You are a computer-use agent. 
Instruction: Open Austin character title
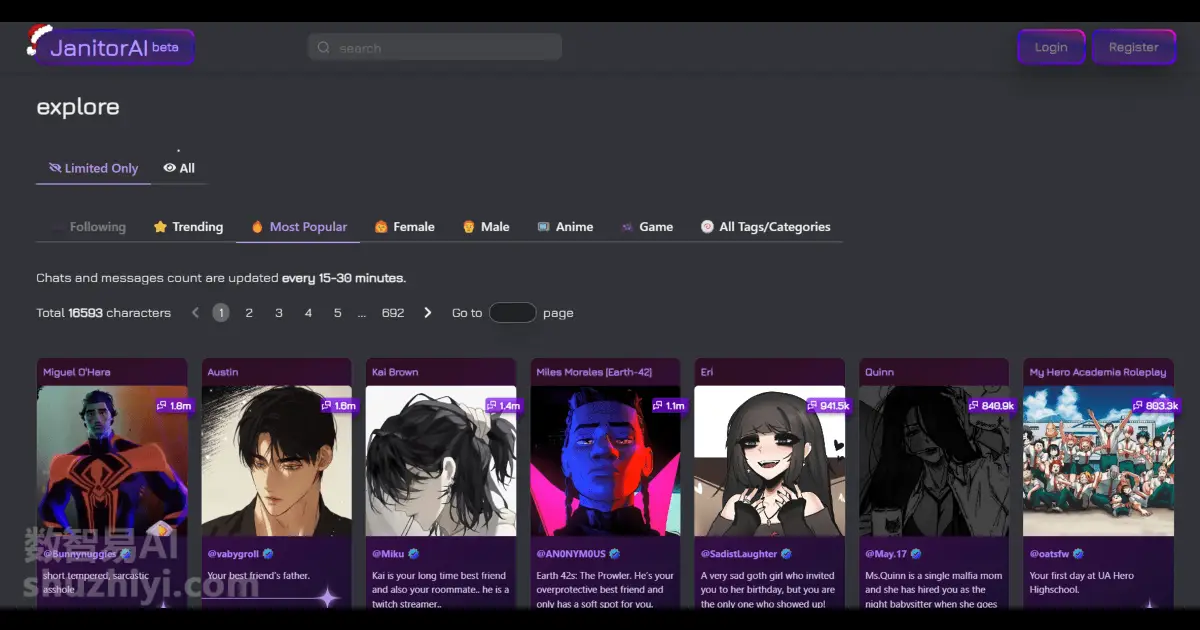223,372
